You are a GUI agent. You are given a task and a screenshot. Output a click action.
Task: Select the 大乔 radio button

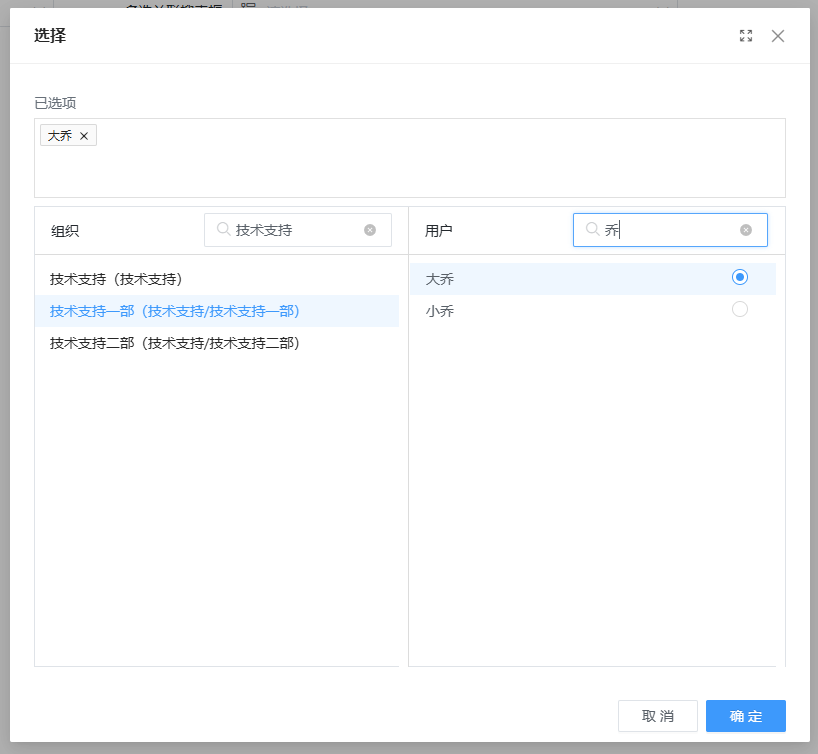740,277
